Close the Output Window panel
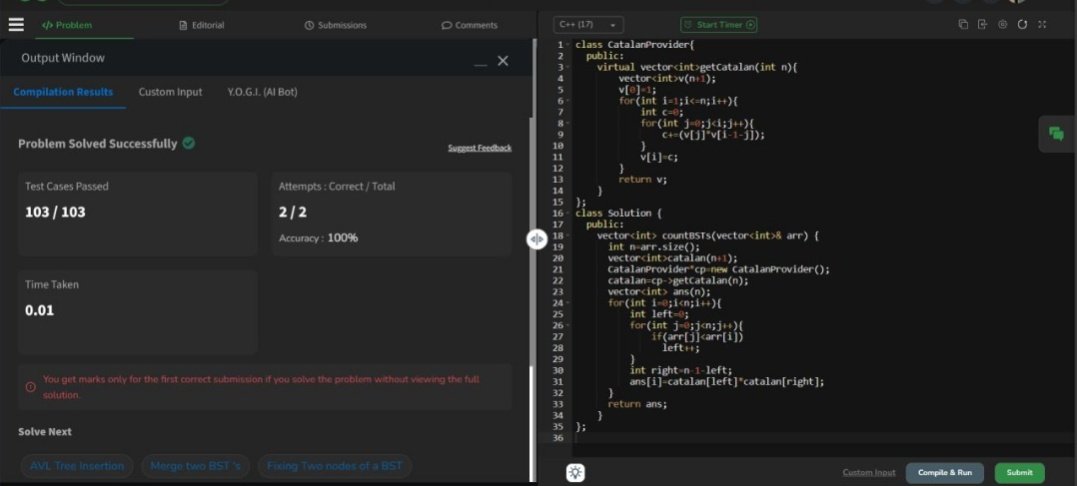The image size is (1077, 486). click(x=503, y=61)
